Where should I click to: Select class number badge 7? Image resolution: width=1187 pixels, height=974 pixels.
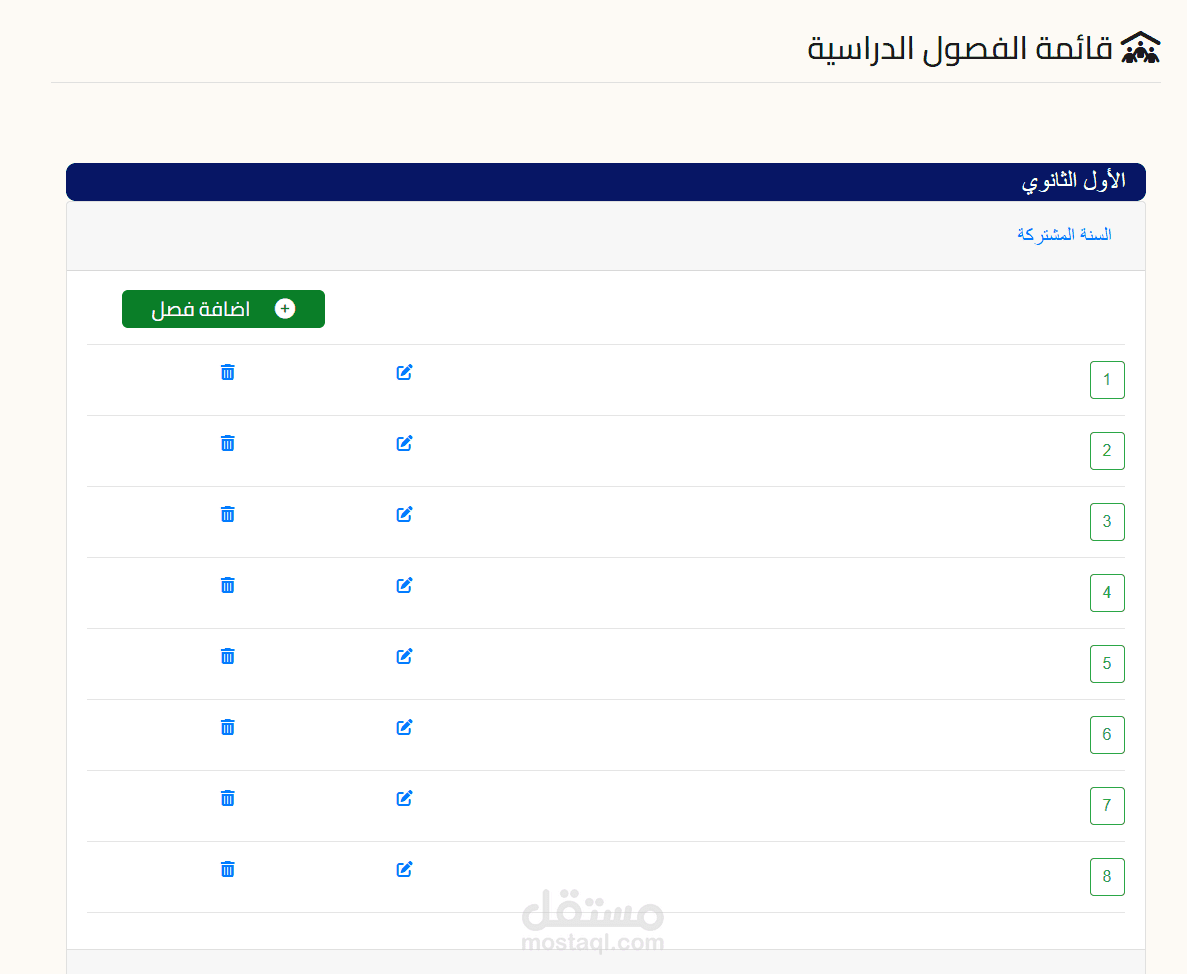click(x=1107, y=806)
